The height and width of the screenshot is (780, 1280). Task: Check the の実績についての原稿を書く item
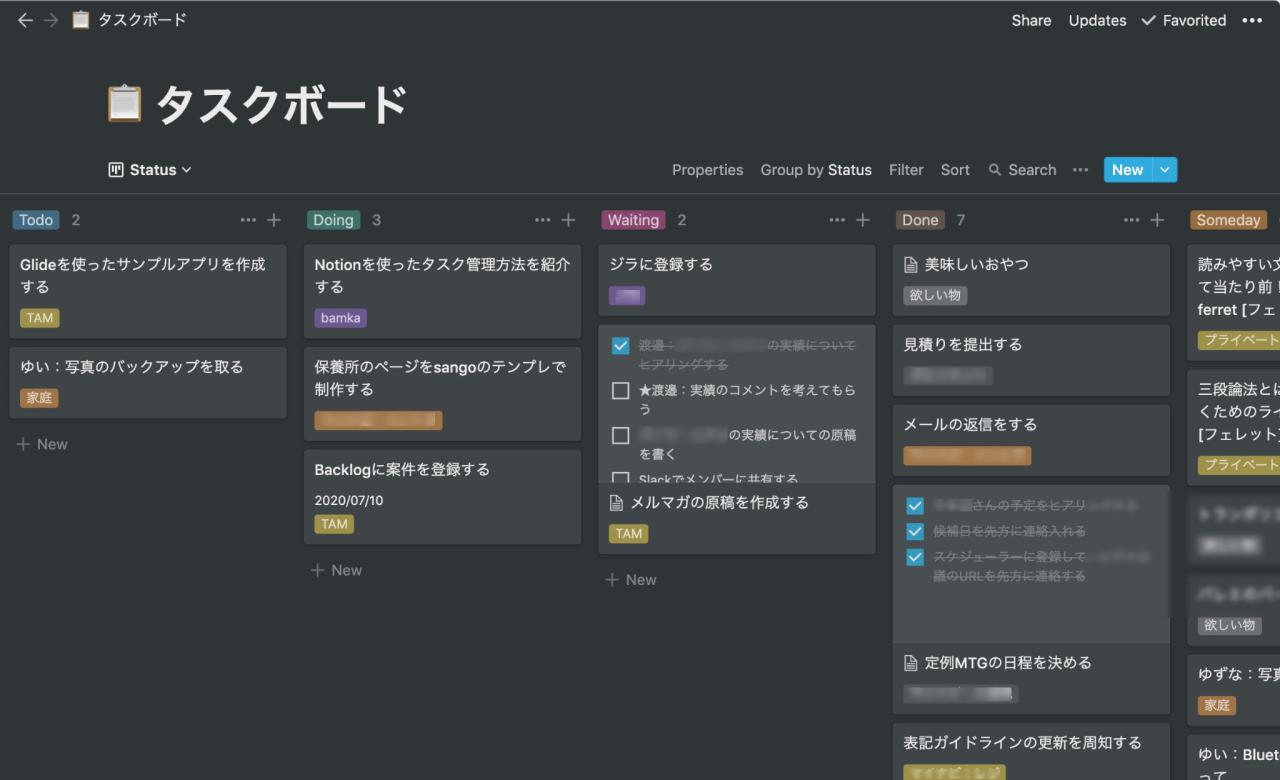pos(620,436)
